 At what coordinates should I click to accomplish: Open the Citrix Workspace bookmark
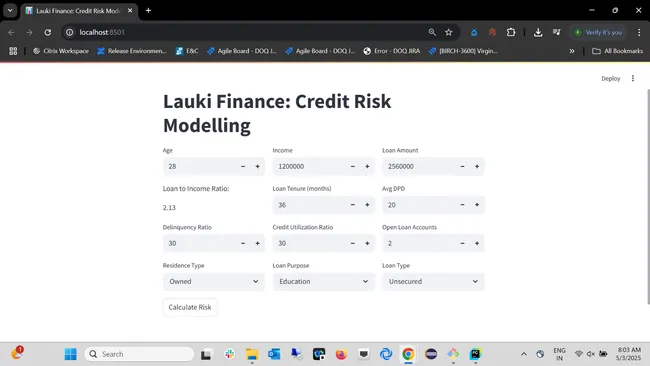pos(61,51)
